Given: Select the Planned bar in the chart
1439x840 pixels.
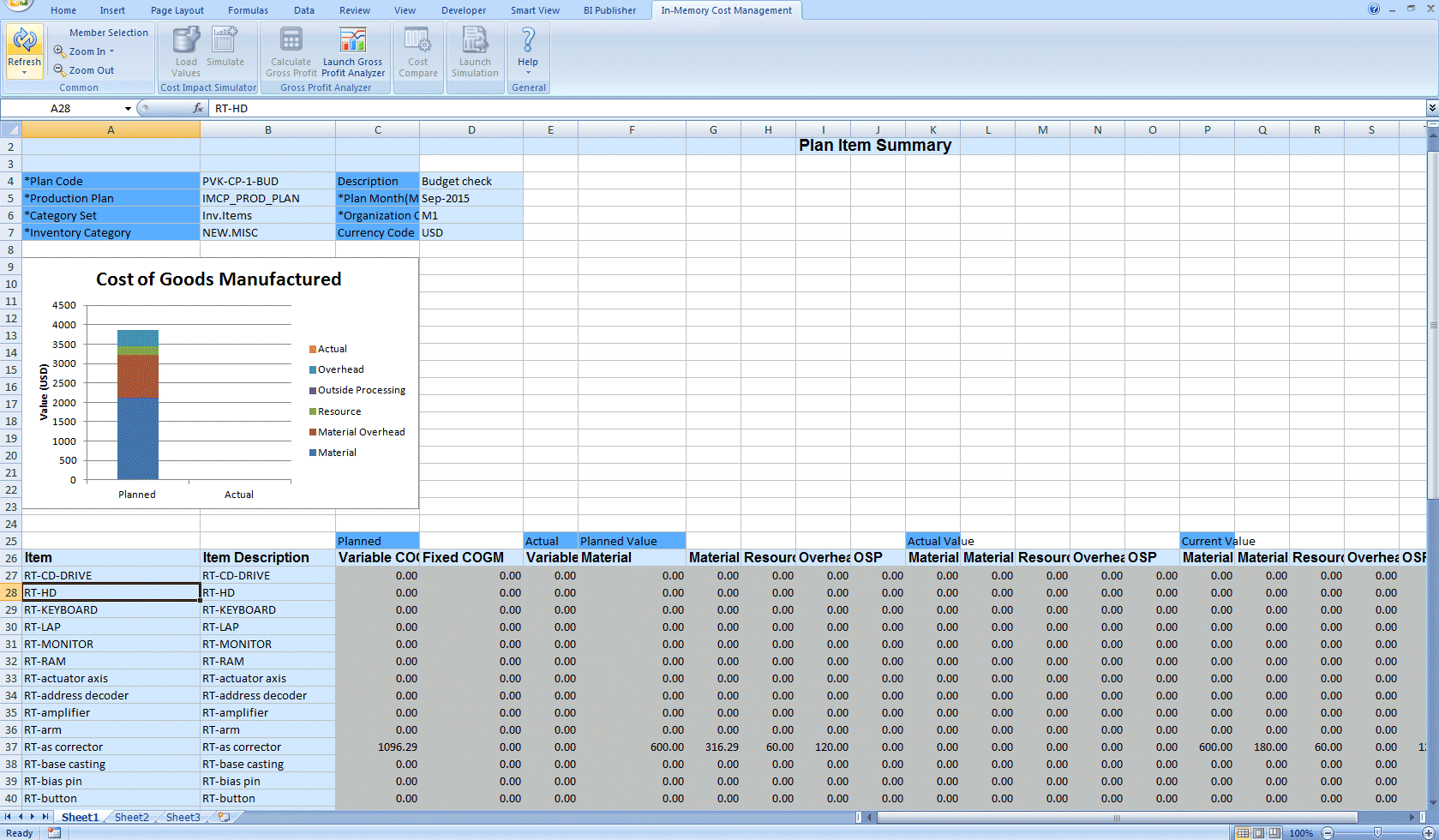Looking at the screenshot, I should click(138, 405).
